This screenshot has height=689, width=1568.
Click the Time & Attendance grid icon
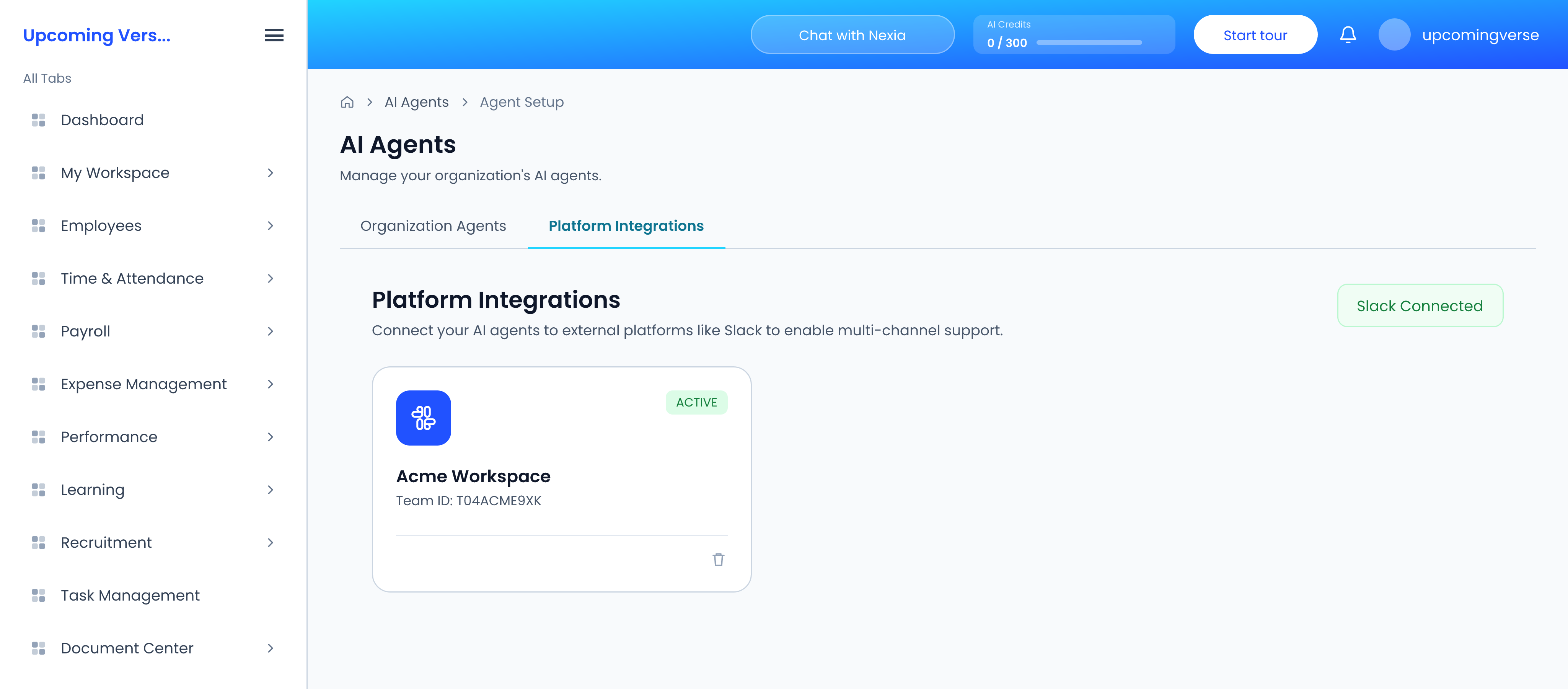point(38,278)
